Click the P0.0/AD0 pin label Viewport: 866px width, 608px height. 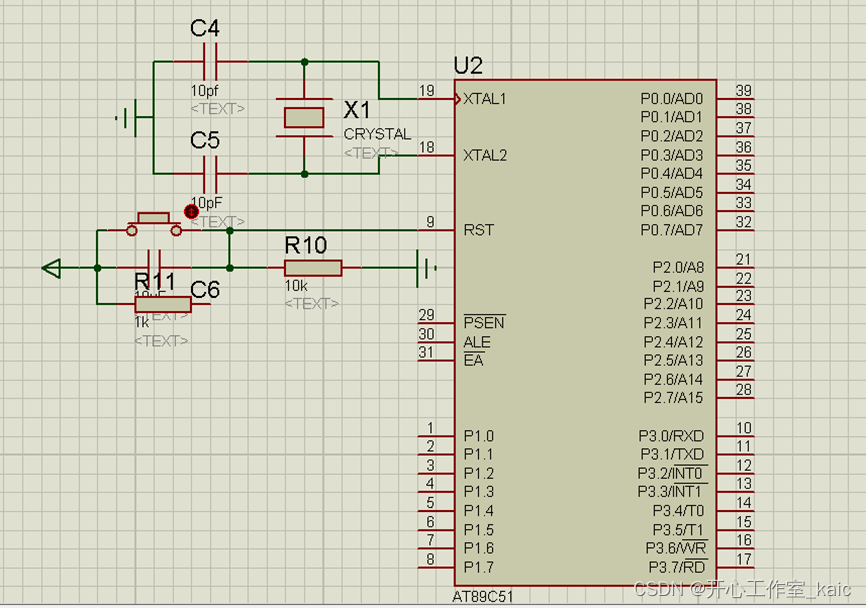tap(672, 99)
